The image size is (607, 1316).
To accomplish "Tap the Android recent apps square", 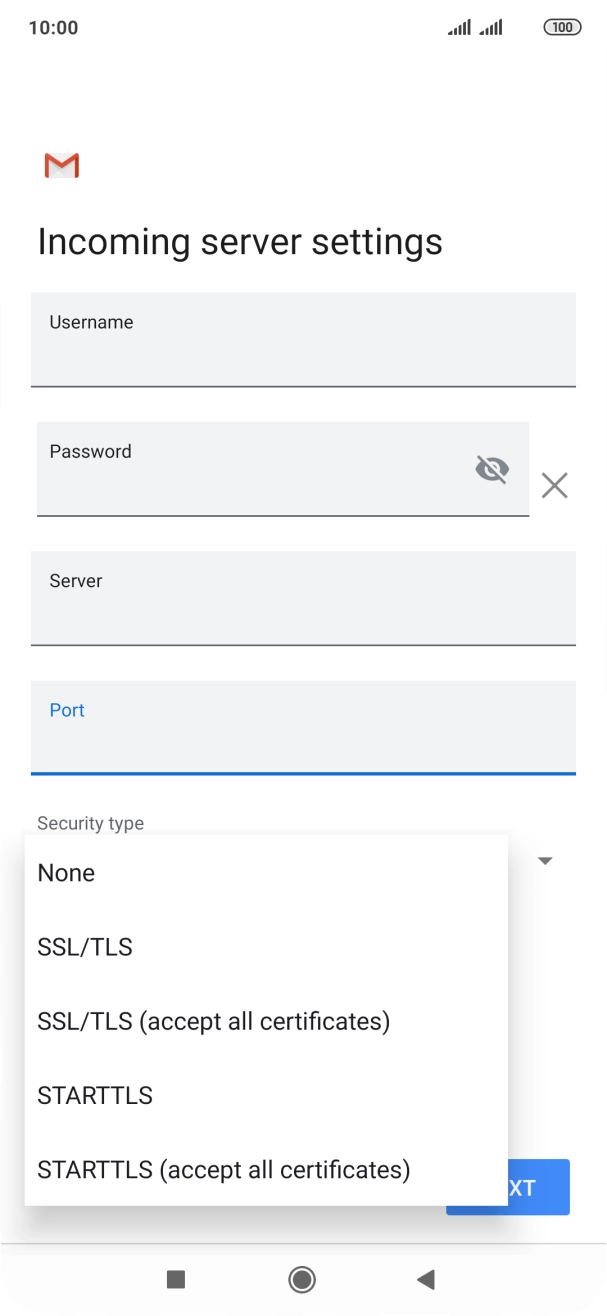I will [x=176, y=1279].
